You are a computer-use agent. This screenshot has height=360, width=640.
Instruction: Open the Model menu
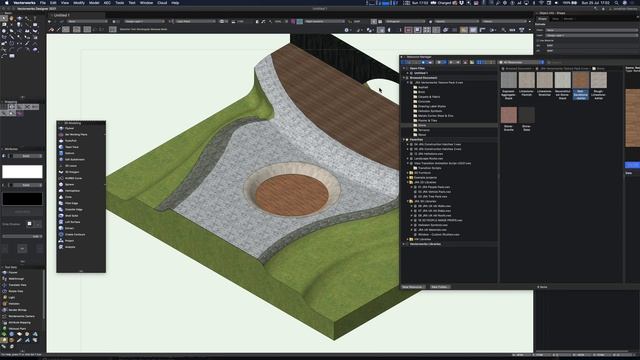click(94, 2)
